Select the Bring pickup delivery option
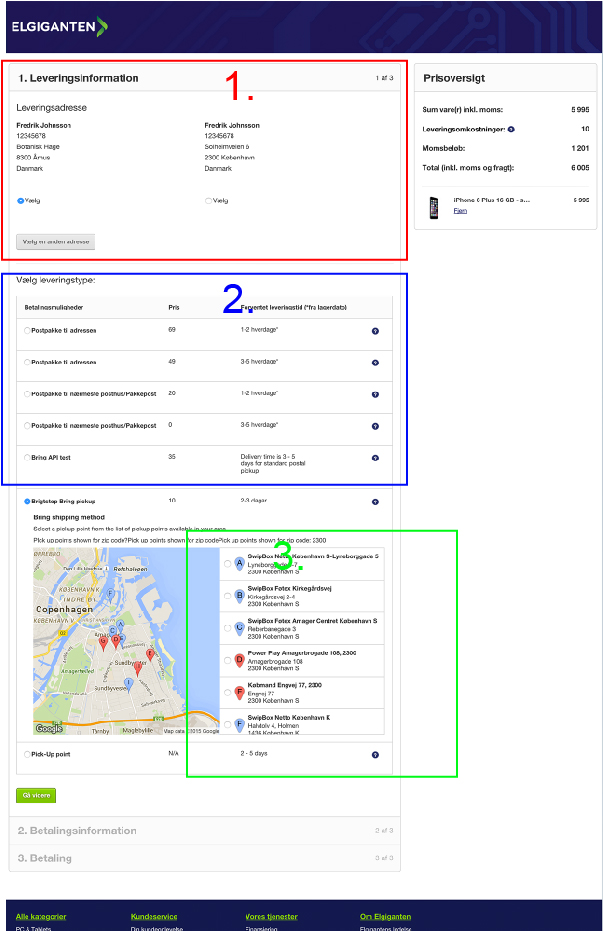603x931 pixels. 27,502
